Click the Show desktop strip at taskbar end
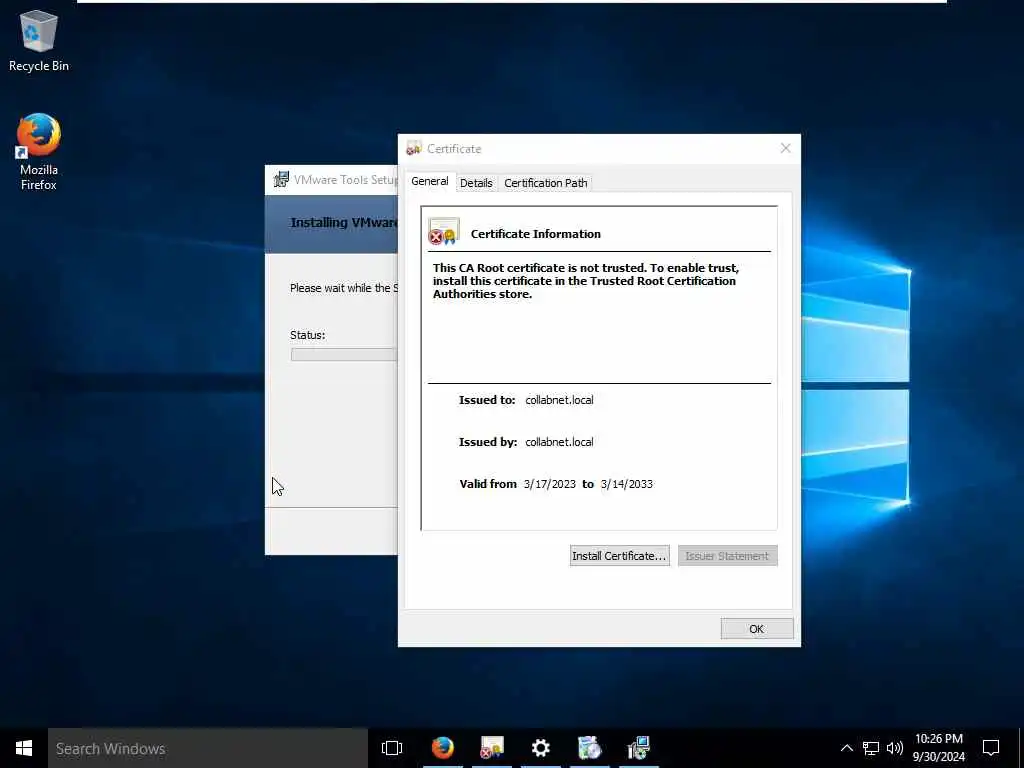This screenshot has height=768, width=1024. (1021, 748)
